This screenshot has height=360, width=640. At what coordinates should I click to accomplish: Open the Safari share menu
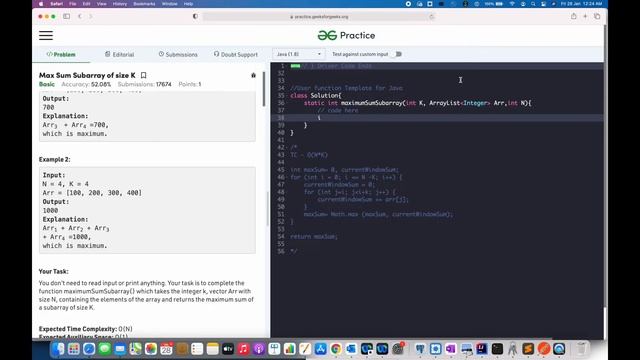pos(573,16)
